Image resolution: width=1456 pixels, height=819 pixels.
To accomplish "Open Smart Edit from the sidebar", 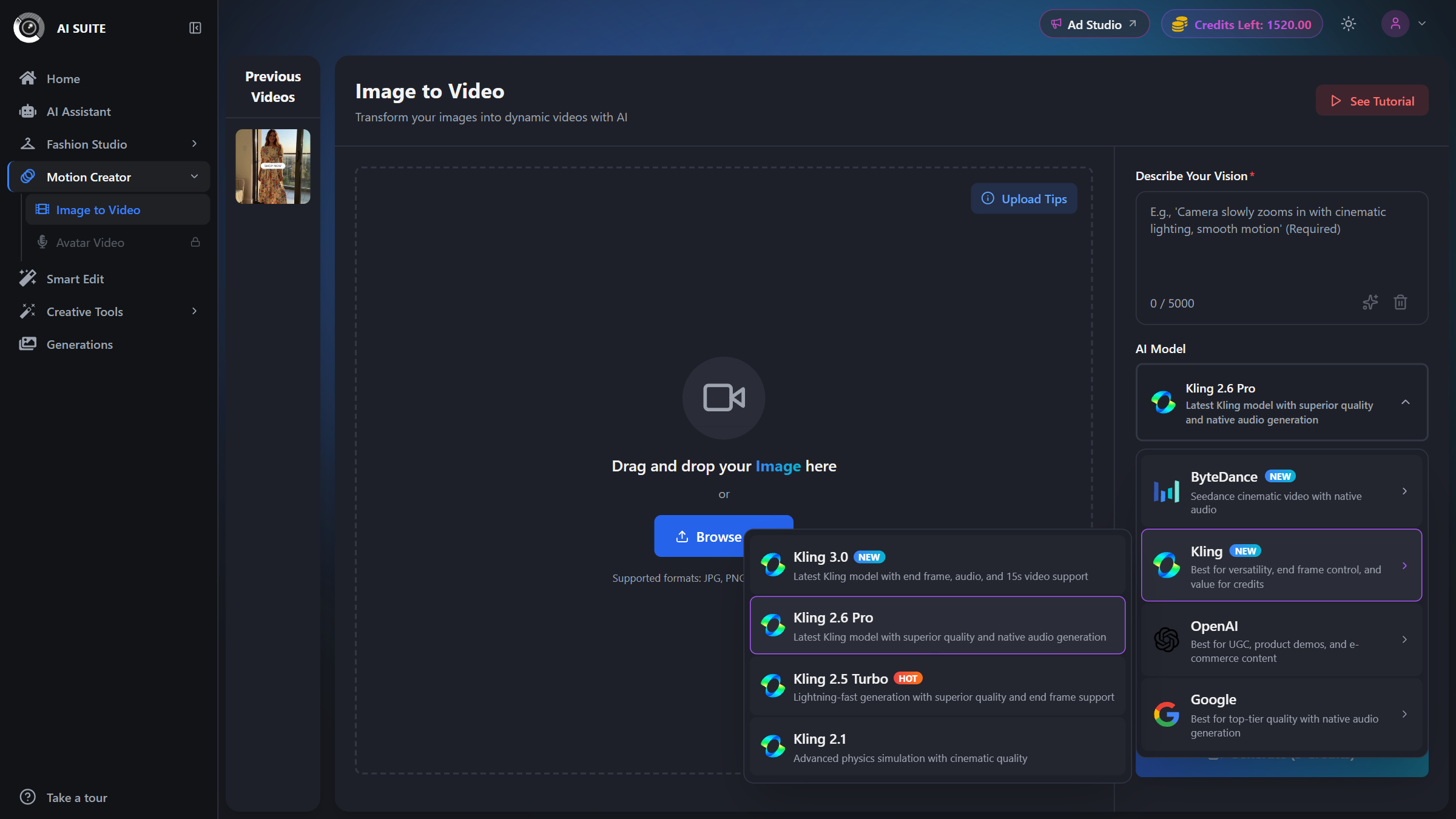I will pos(109,278).
